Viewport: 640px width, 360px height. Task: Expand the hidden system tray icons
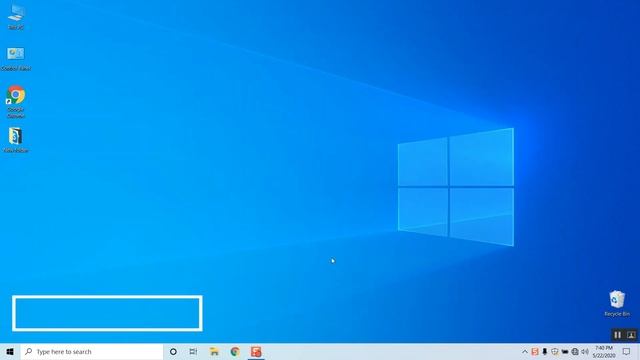(x=525, y=351)
